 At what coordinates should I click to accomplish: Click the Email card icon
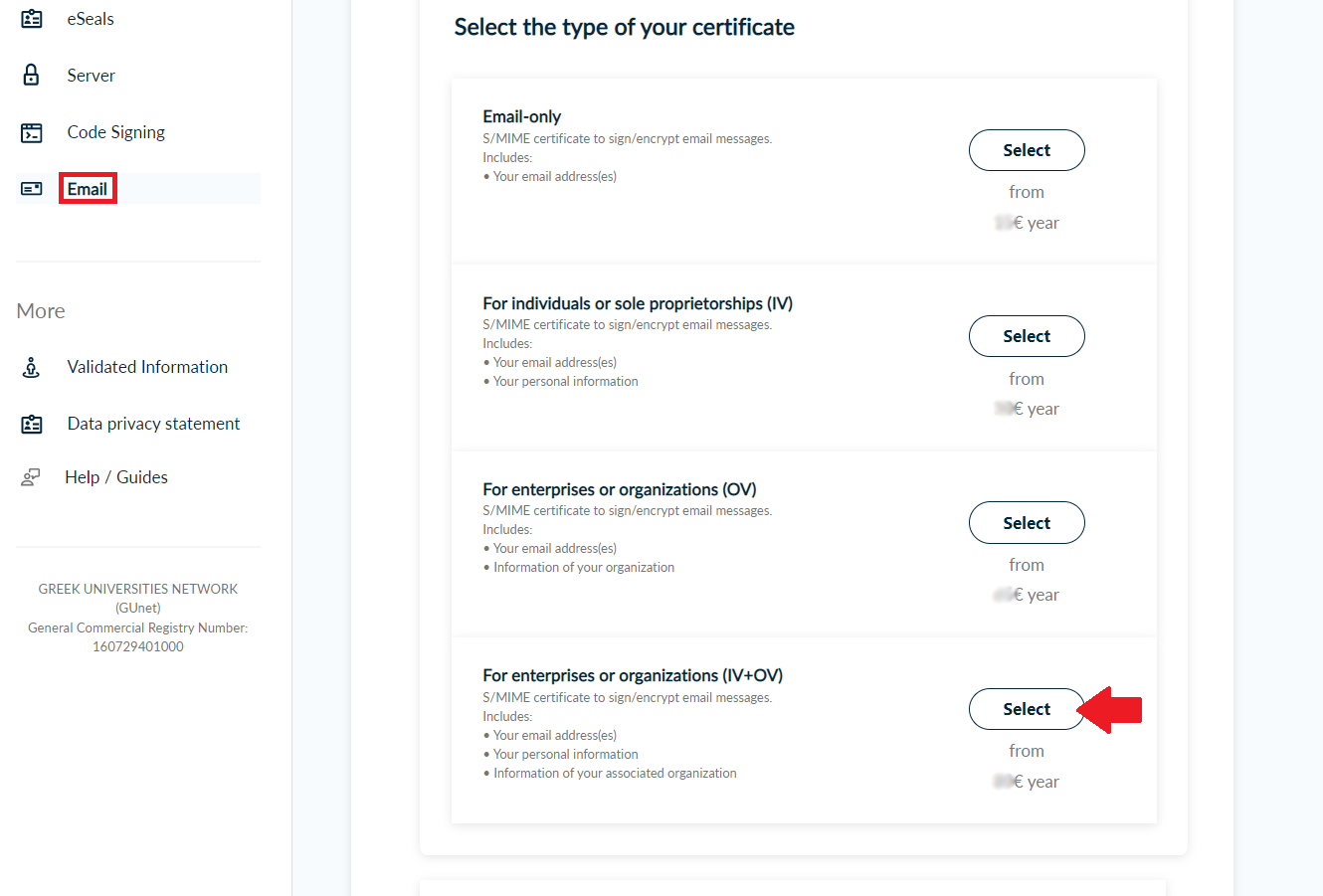point(32,189)
